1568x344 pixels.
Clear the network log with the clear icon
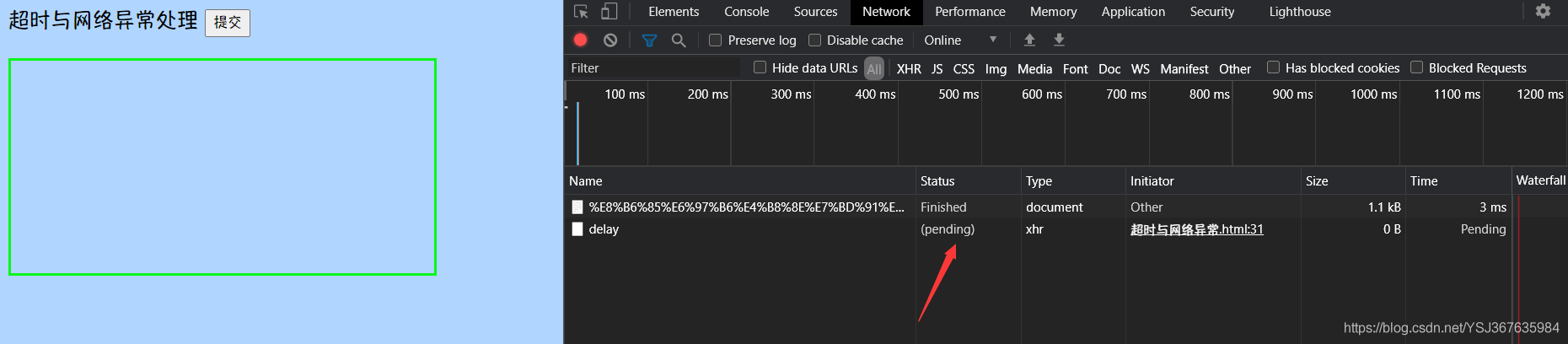tap(610, 40)
